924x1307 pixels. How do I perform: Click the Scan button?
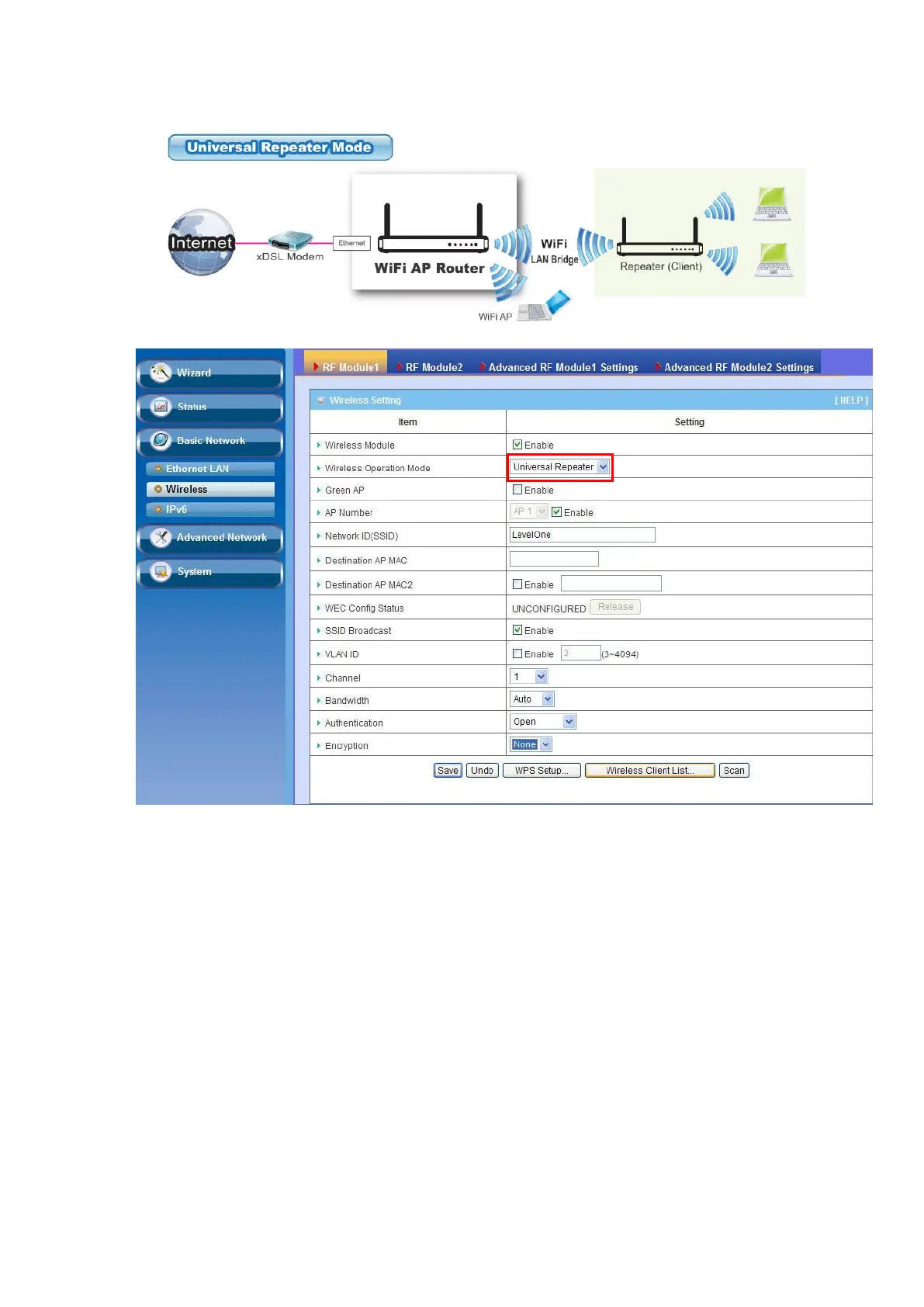point(734,771)
